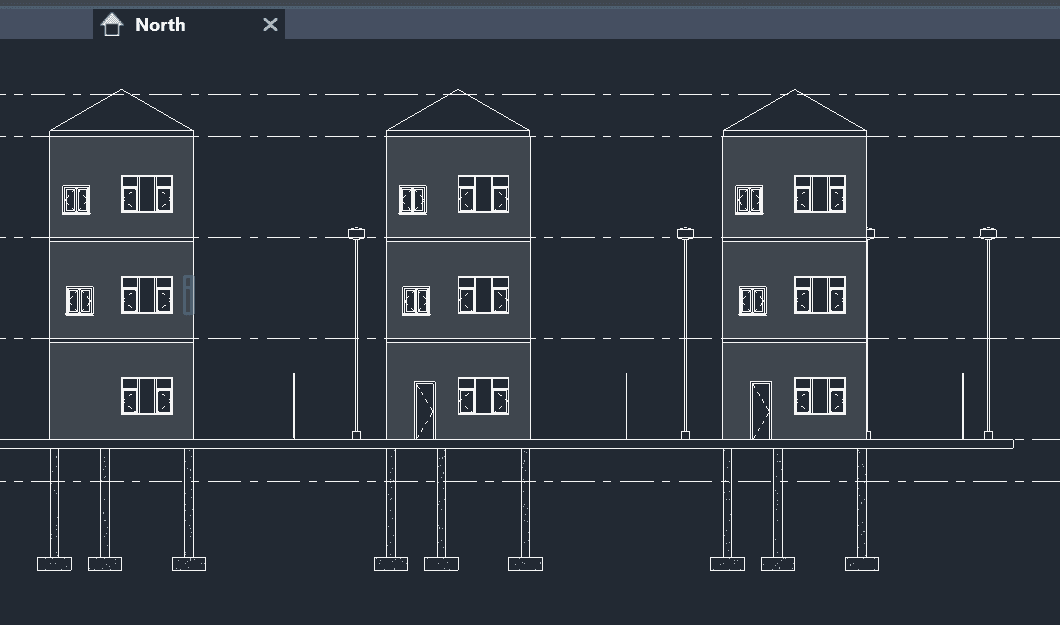Select the left building's top-floor wide window
The image size is (1060, 625).
pos(147,194)
